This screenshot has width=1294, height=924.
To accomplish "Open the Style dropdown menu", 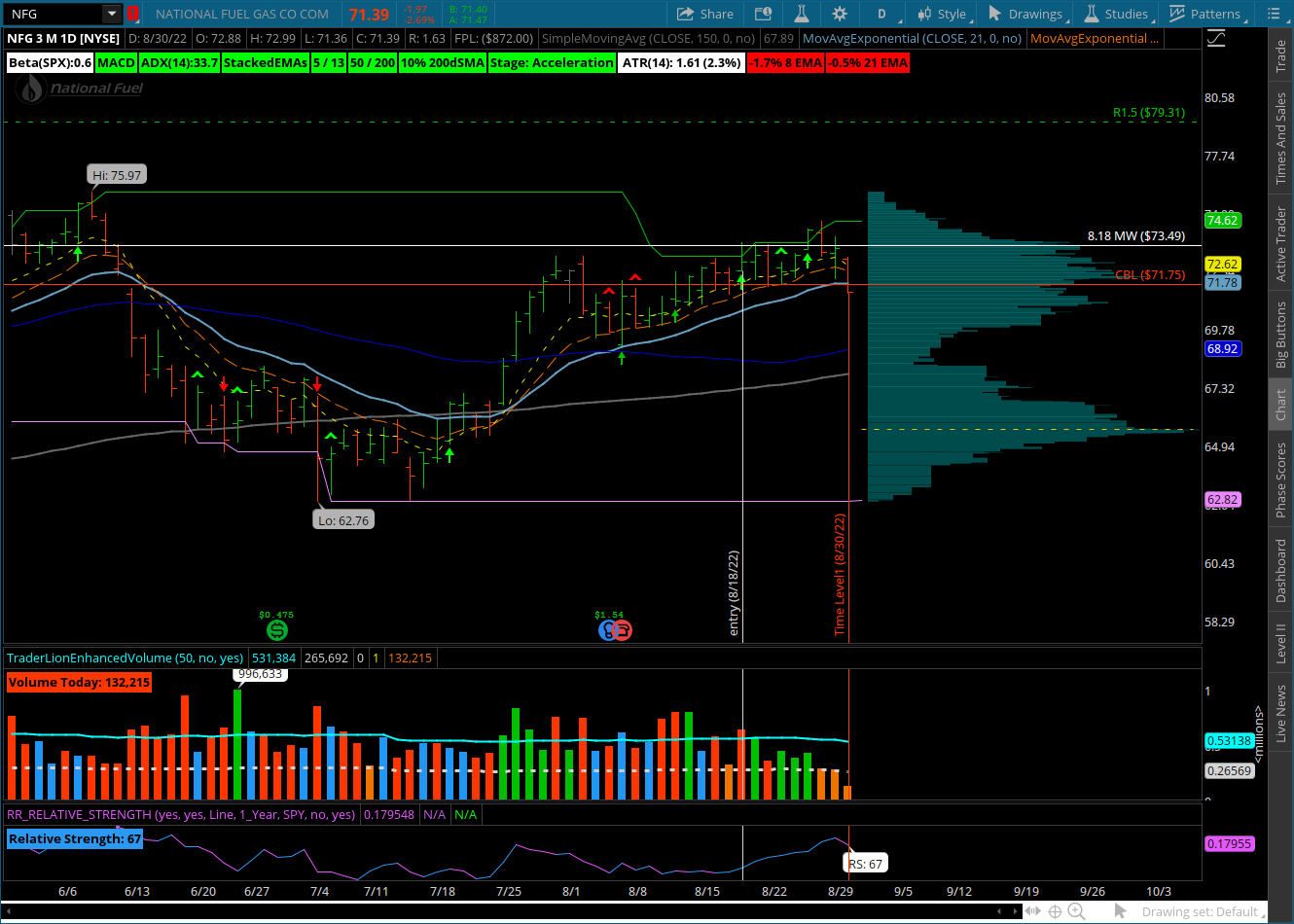I will tap(943, 14).
